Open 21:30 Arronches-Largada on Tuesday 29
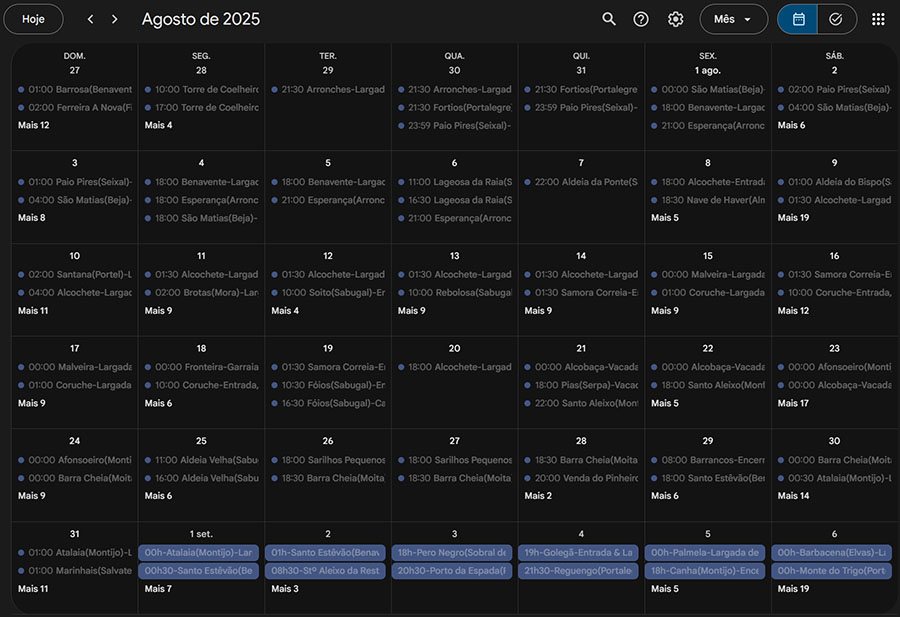The height and width of the screenshot is (617, 900). point(328,90)
